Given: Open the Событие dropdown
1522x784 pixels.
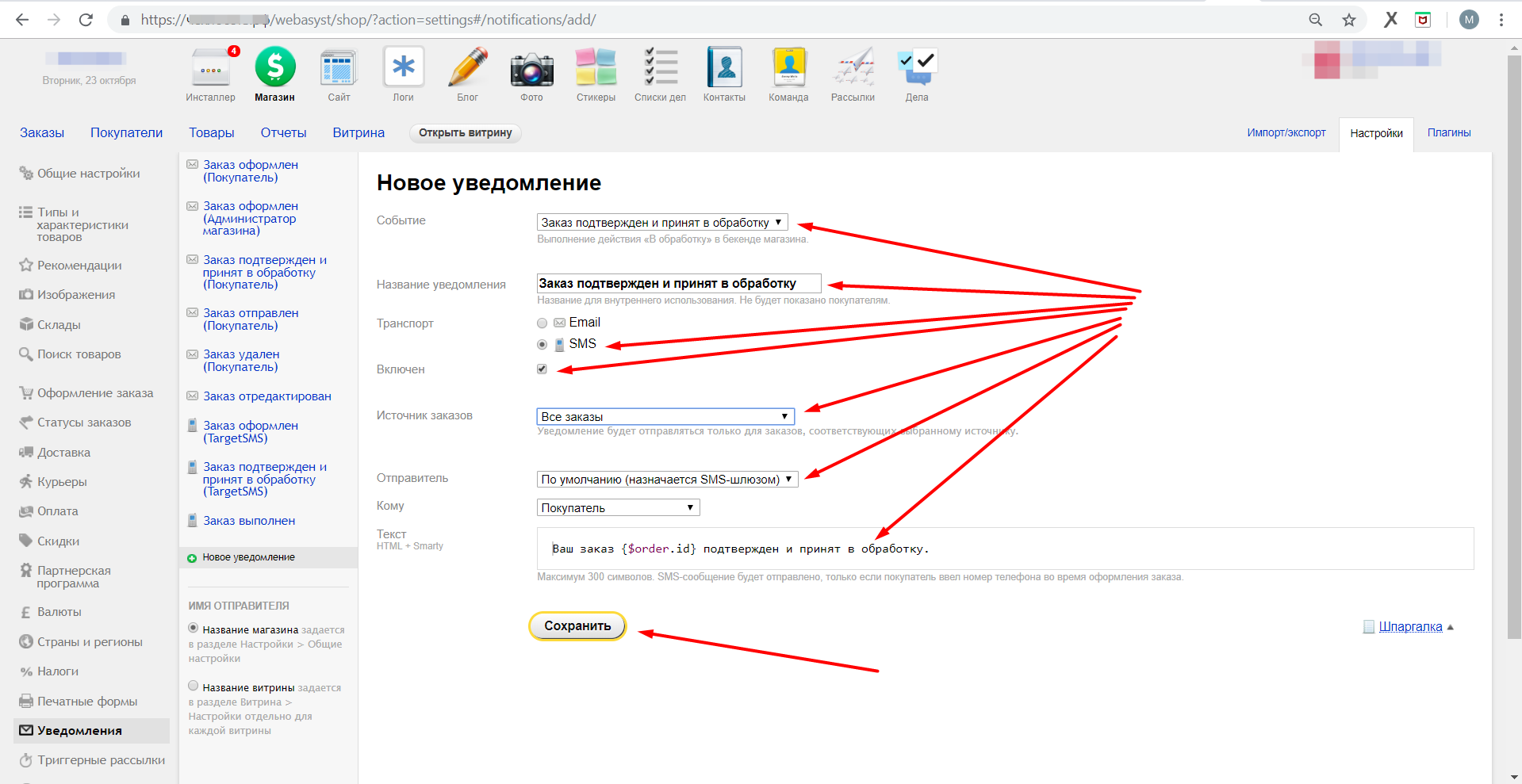Looking at the screenshot, I should 662,223.
